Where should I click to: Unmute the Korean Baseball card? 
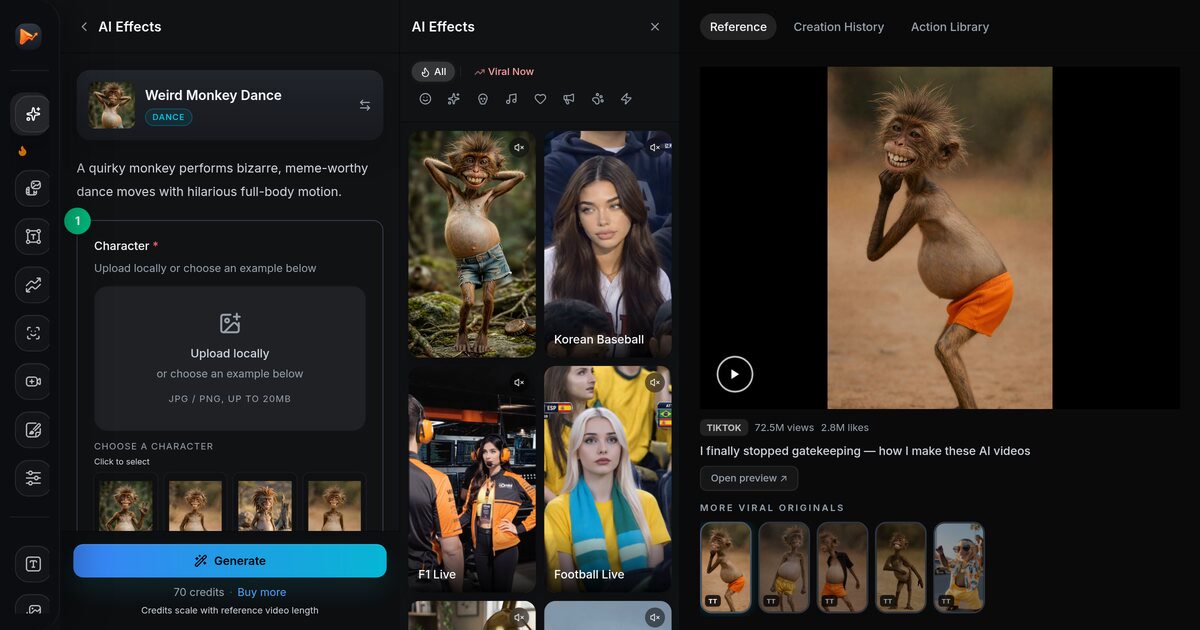655,148
